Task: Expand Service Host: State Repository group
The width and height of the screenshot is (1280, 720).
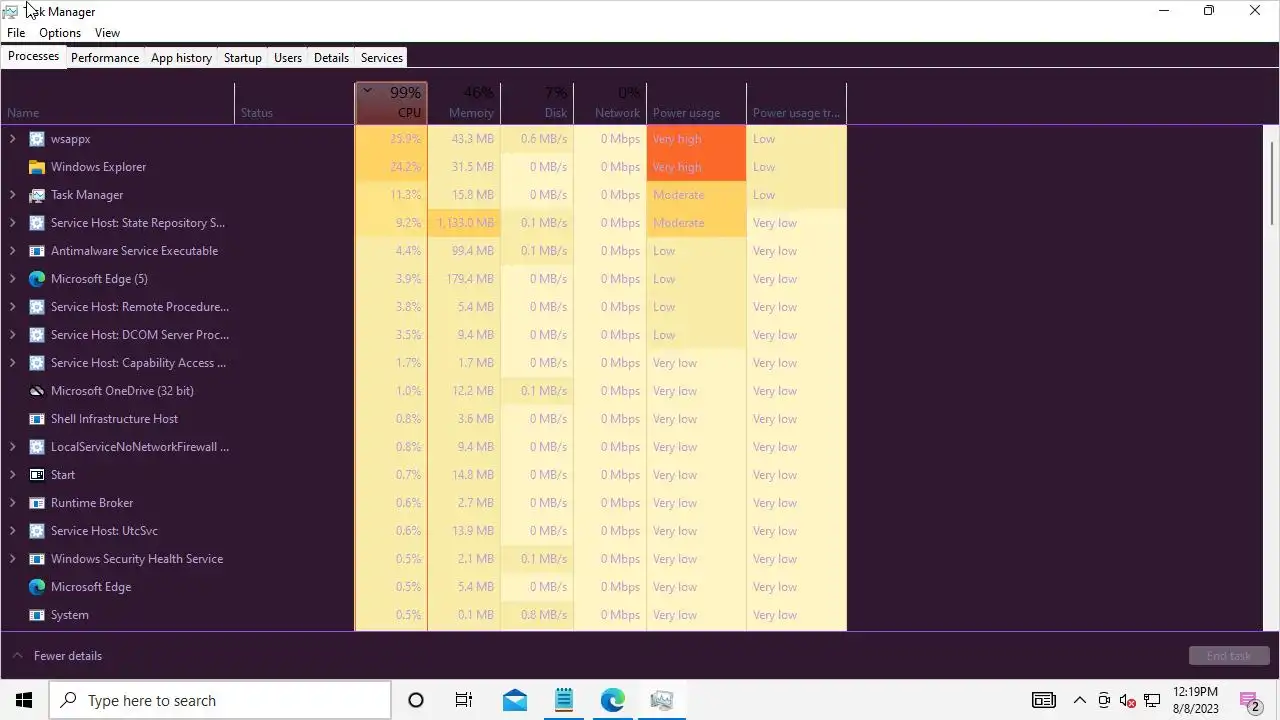Action: (12, 223)
